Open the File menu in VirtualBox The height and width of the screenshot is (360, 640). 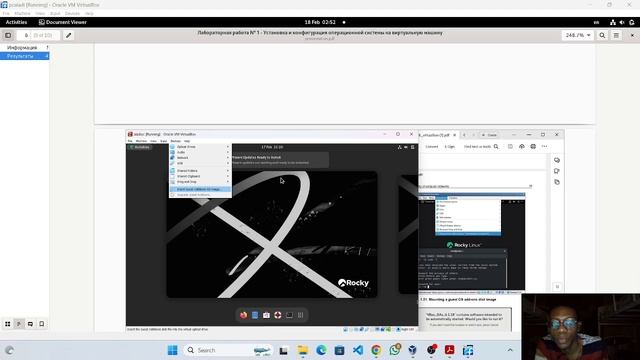point(6,13)
